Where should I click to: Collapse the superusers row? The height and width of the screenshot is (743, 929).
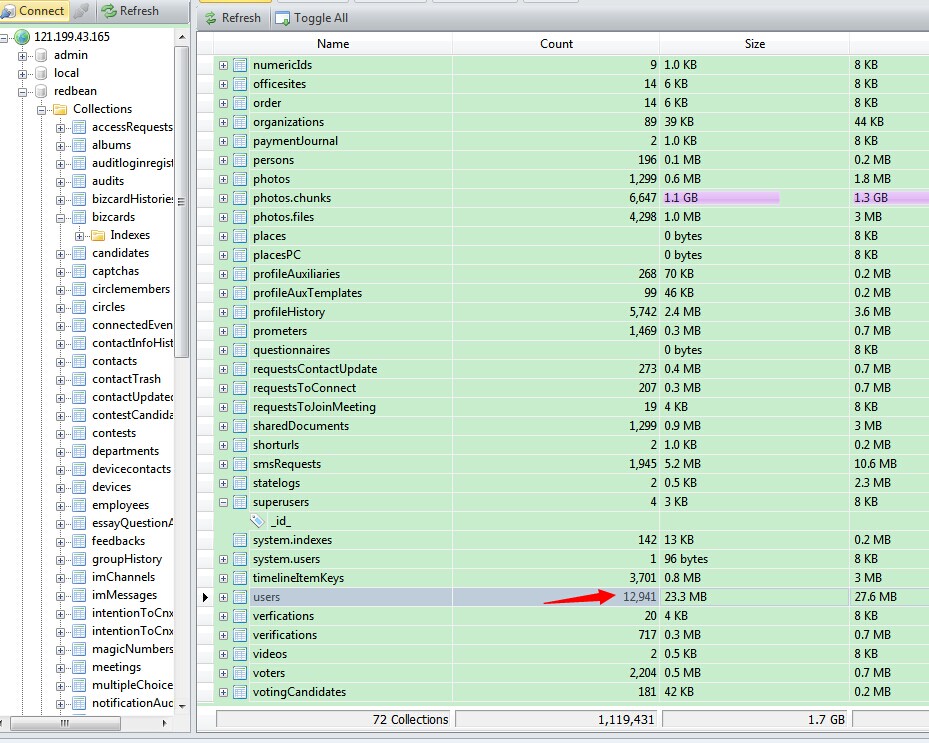coord(223,502)
